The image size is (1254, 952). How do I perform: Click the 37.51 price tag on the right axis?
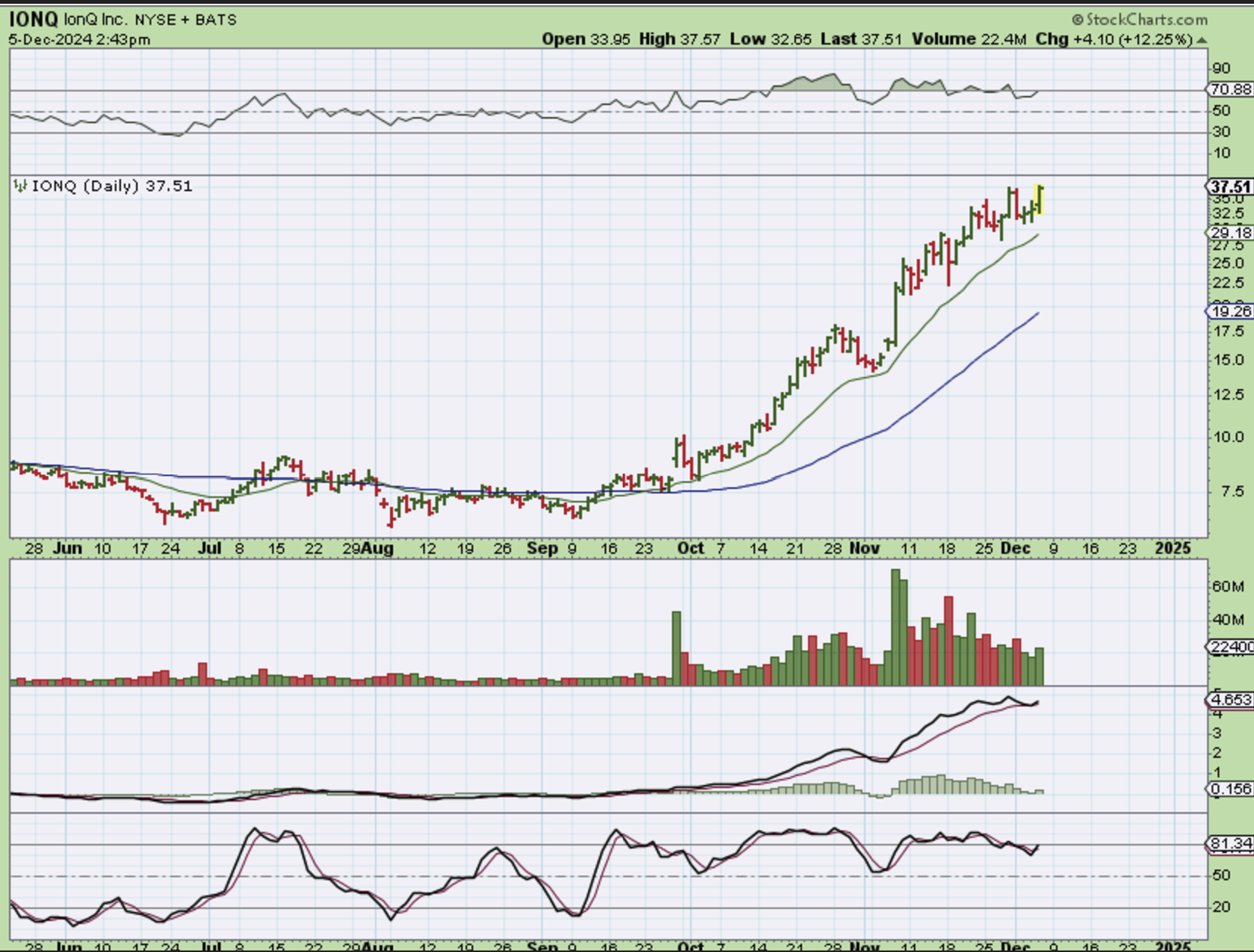(1230, 187)
